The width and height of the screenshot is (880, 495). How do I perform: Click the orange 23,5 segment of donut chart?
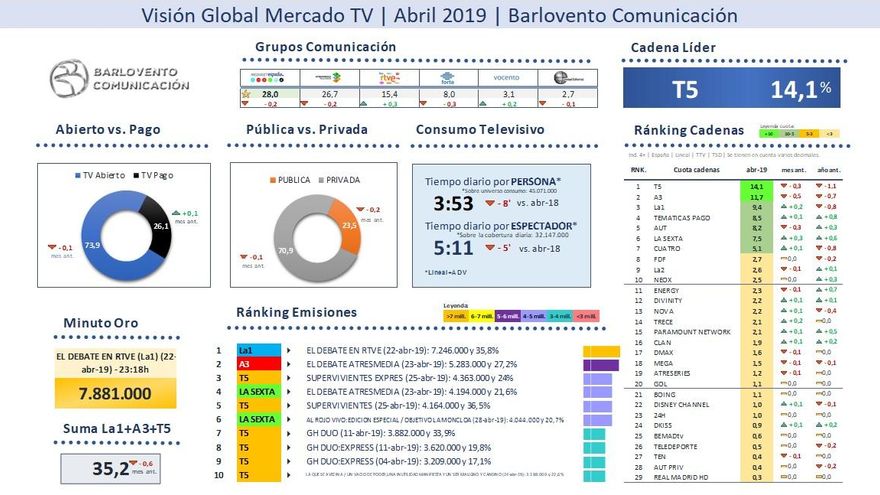[342, 225]
